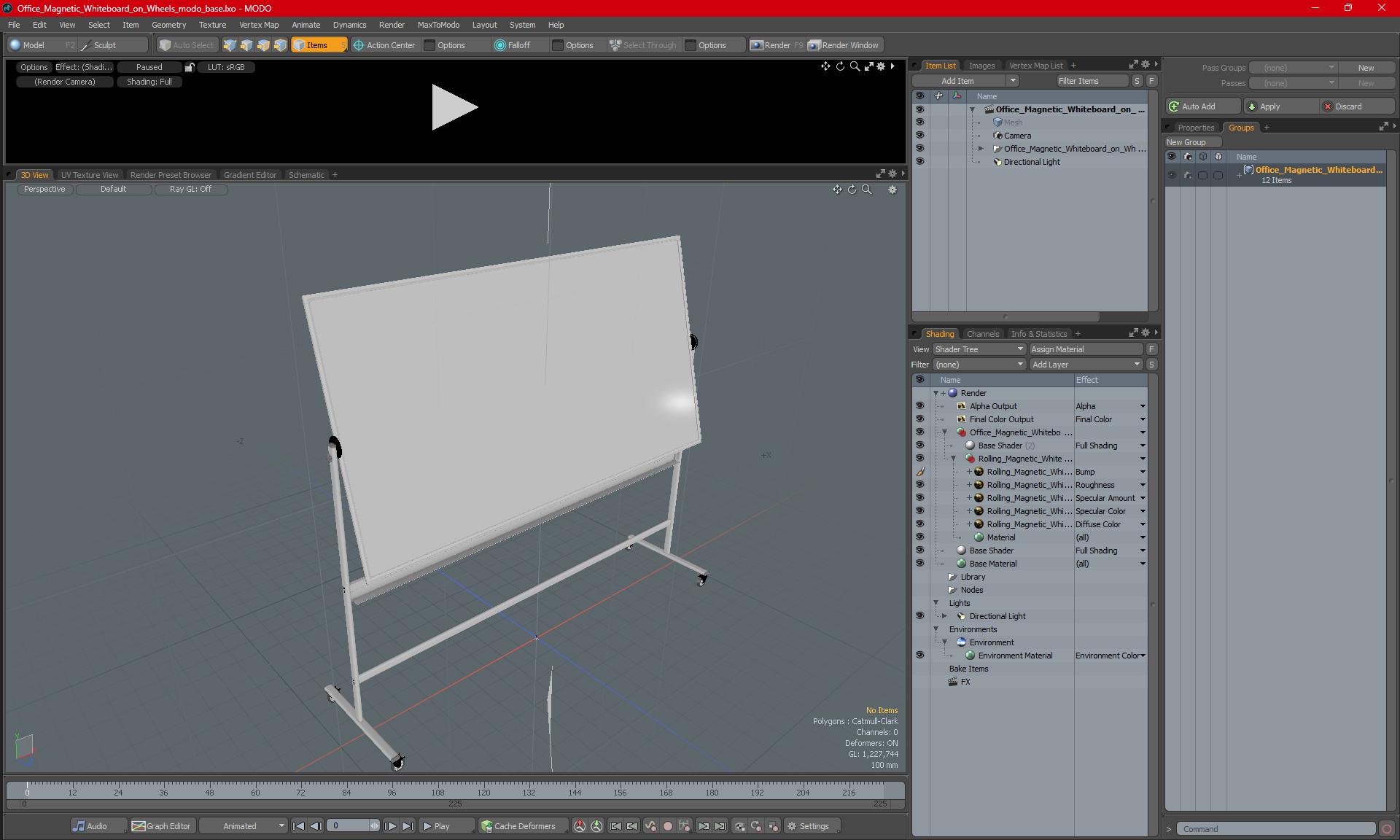The width and height of the screenshot is (1400, 840).
Task: Open Vertex Map menu
Action: [259, 25]
